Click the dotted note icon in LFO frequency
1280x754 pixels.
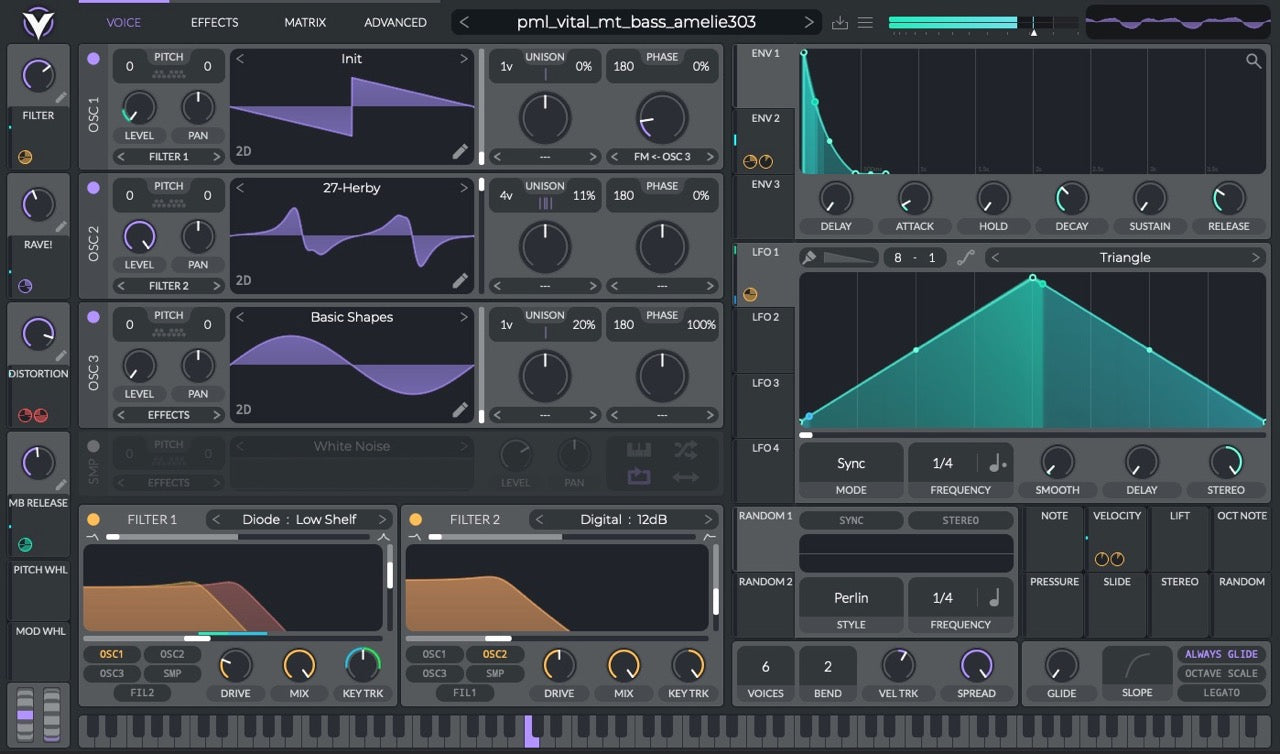pos(997,464)
